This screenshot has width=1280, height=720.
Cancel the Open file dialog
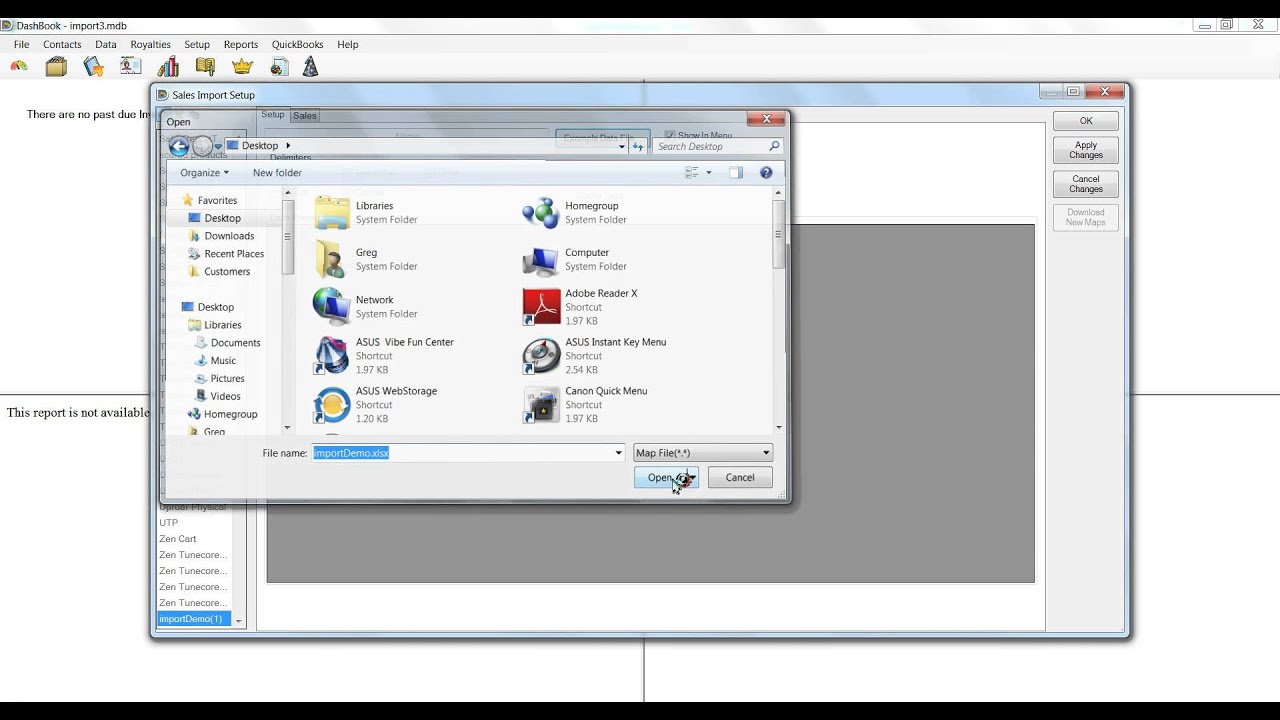pyautogui.click(x=740, y=478)
